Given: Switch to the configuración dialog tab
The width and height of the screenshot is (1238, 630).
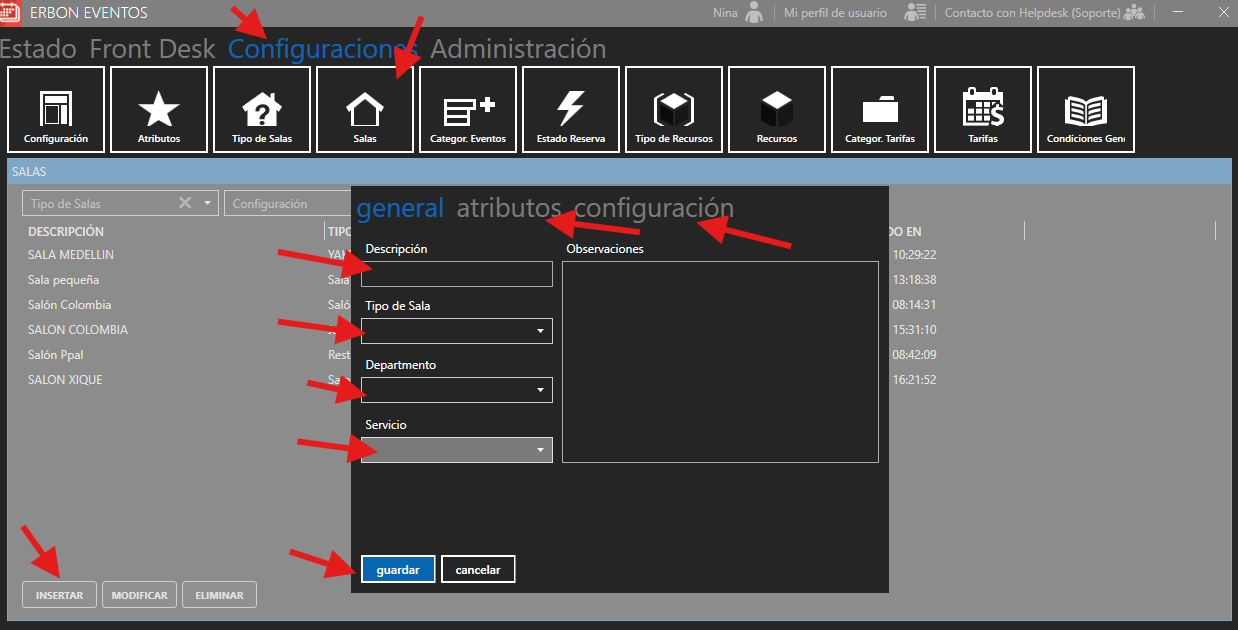Looking at the screenshot, I should [653, 208].
